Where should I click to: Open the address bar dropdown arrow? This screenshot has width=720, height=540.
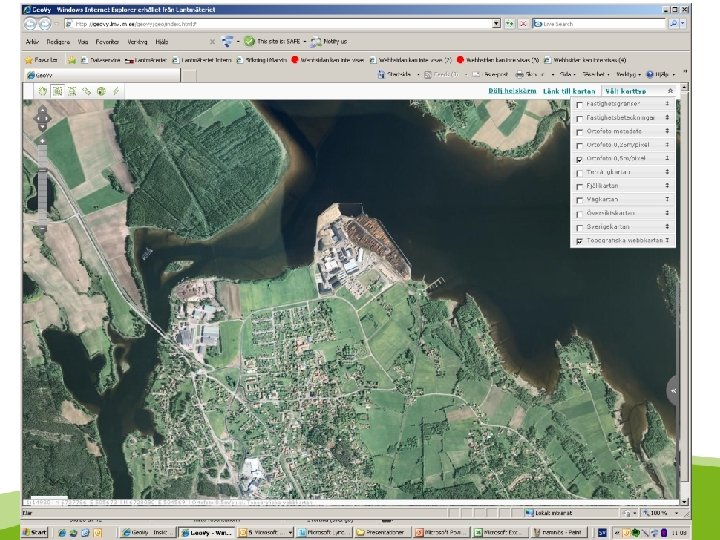click(x=495, y=23)
